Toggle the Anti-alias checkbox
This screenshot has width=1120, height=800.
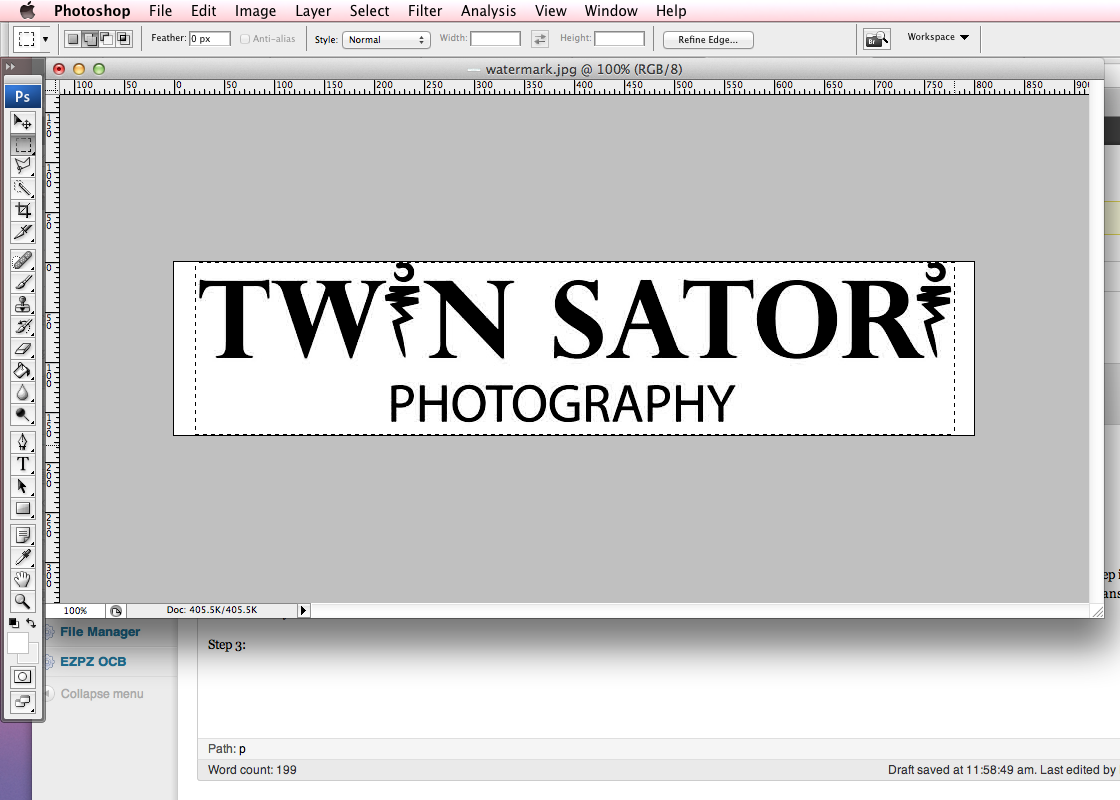pyautogui.click(x=245, y=39)
